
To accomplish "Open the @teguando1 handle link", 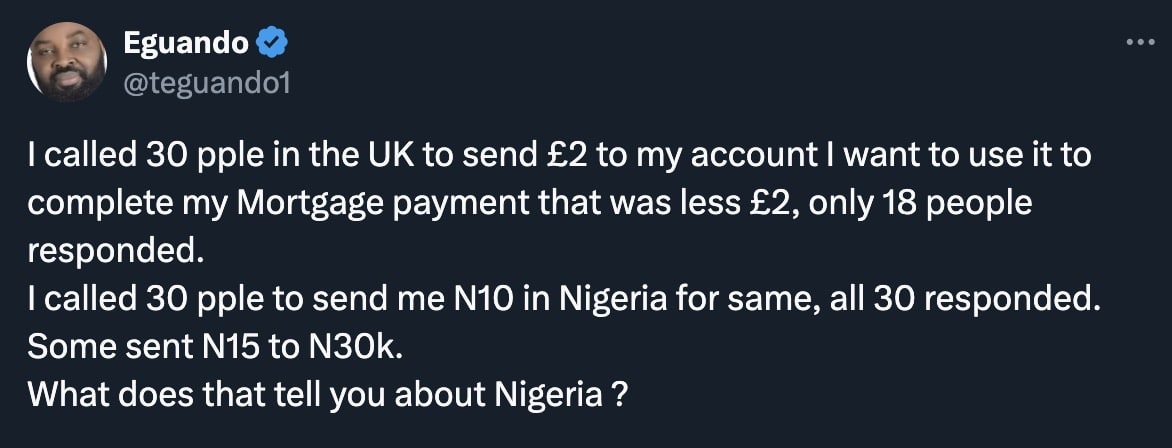I will (206, 84).
